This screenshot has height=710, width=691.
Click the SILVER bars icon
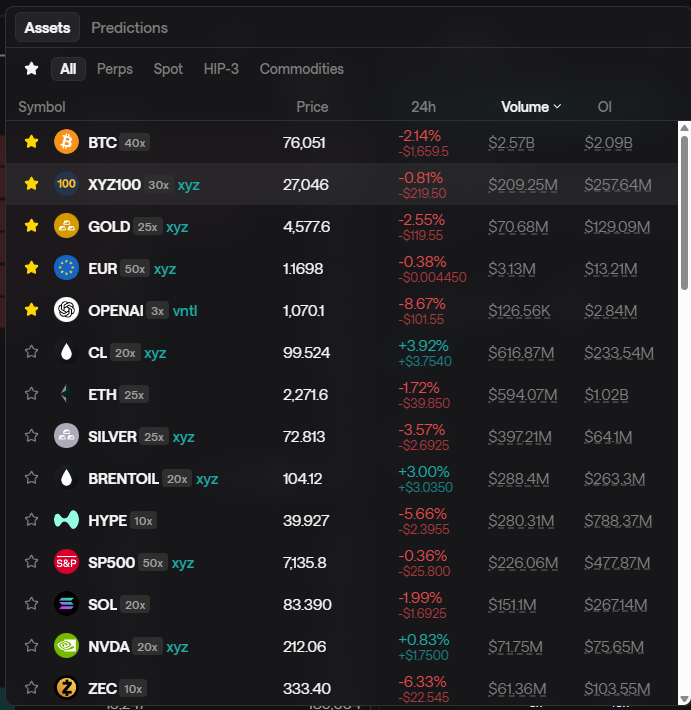[66, 436]
